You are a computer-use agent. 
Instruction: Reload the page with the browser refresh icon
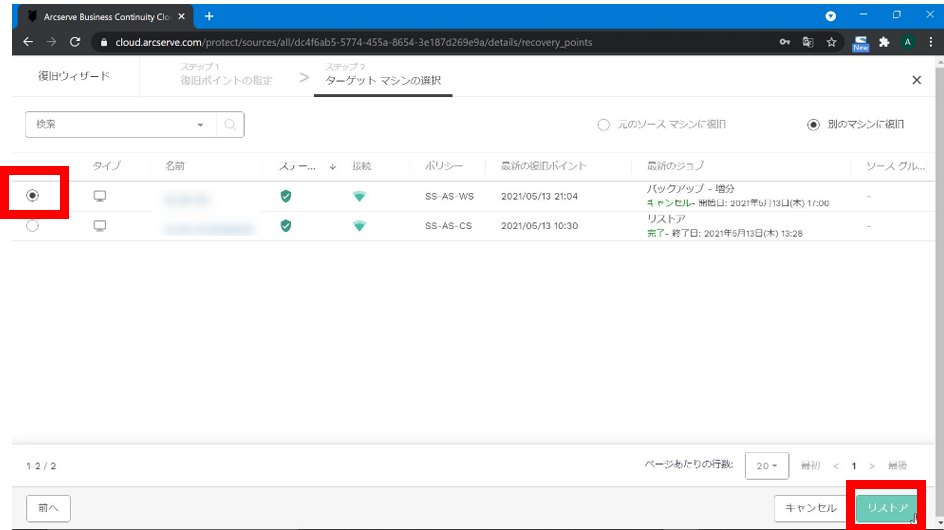click(75, 43)
